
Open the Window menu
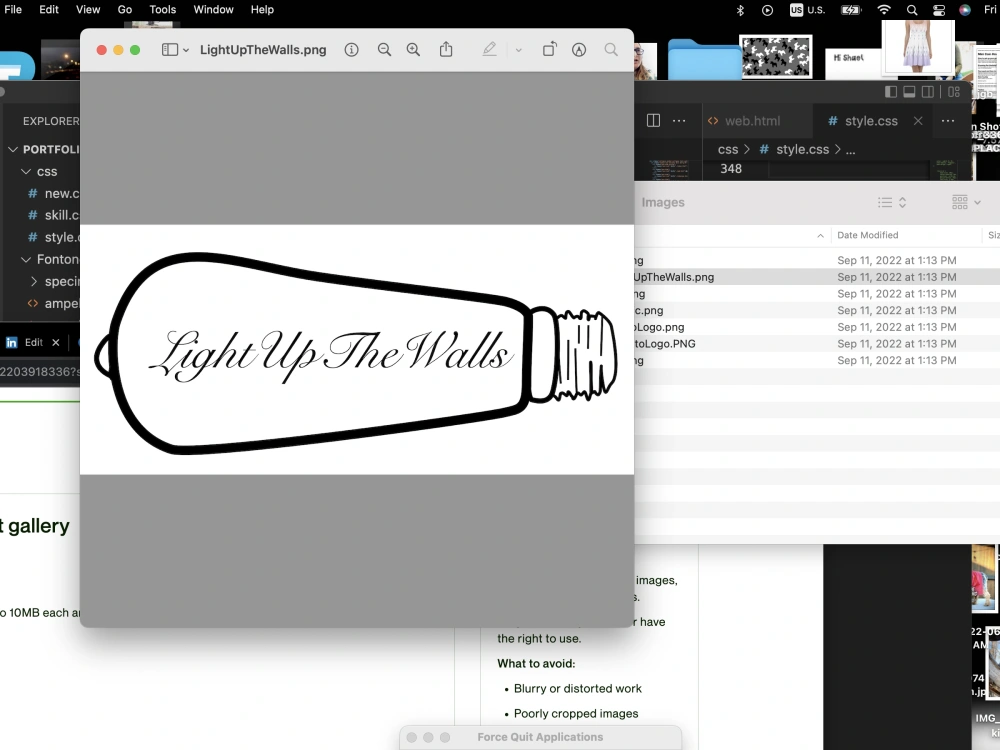pyautogui.click(x=214, y=10)
